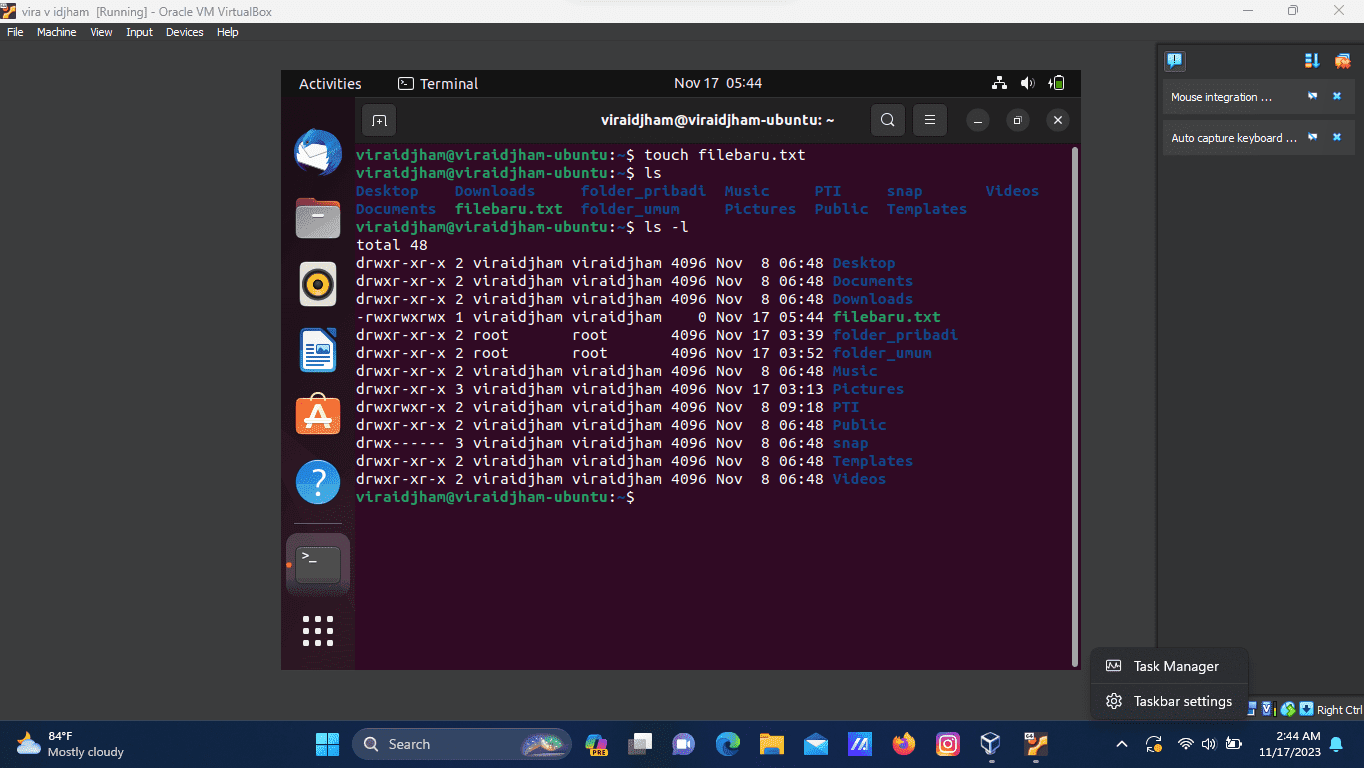The width and height of the screenshot is (1364, 768).
Task: Open the Help icon in dock
Action: tap(318, 482)
